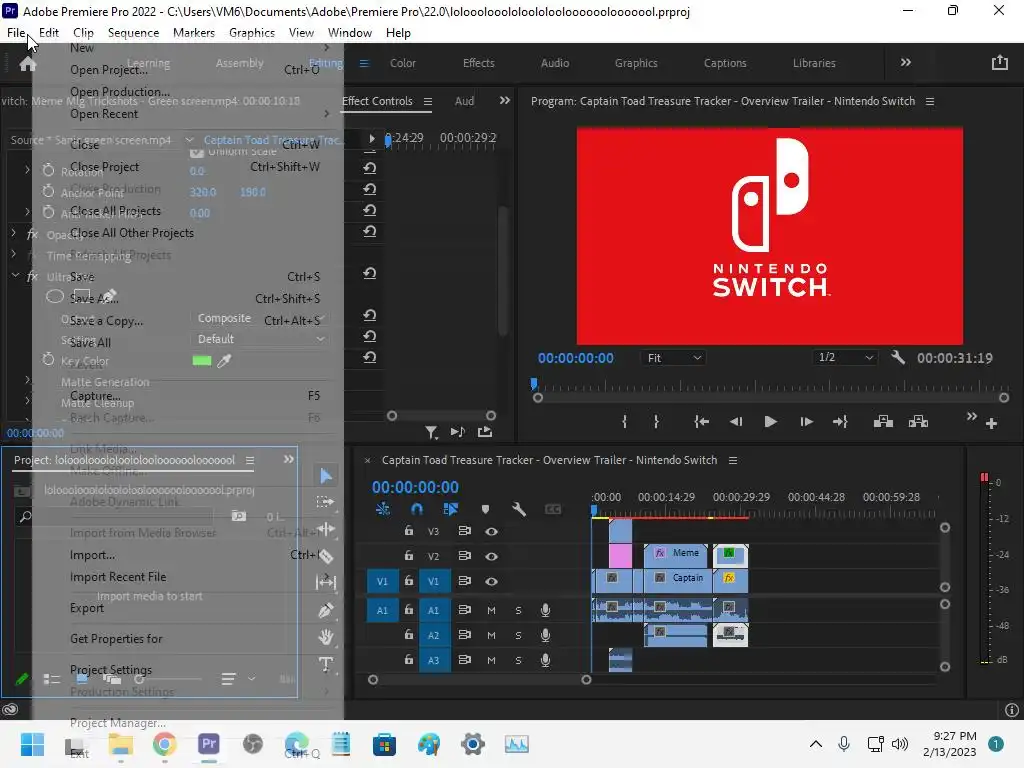Image resolution: width=1024 pixels, height=768 pixels.
Task: Go to Out point
Action: coord(840,422)
